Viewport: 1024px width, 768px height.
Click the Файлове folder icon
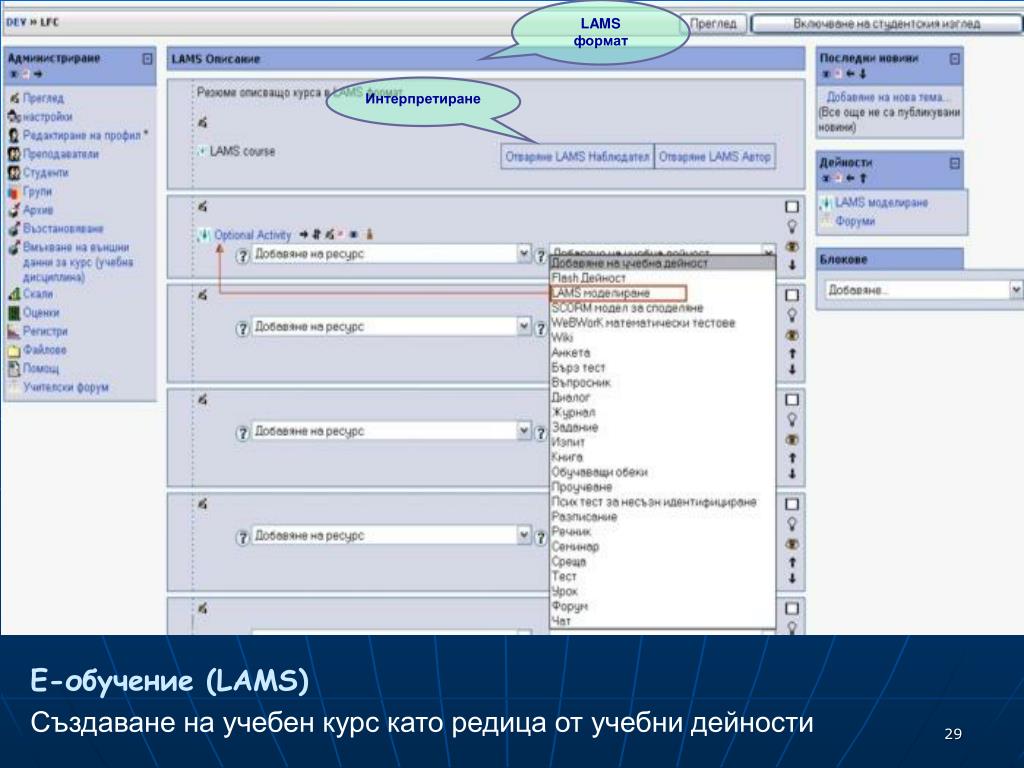coord(14,350)
